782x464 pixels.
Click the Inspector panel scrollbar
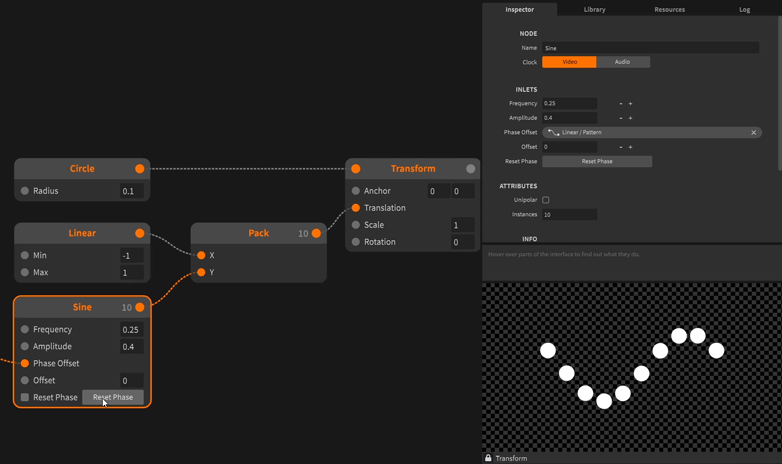[780, 92]
